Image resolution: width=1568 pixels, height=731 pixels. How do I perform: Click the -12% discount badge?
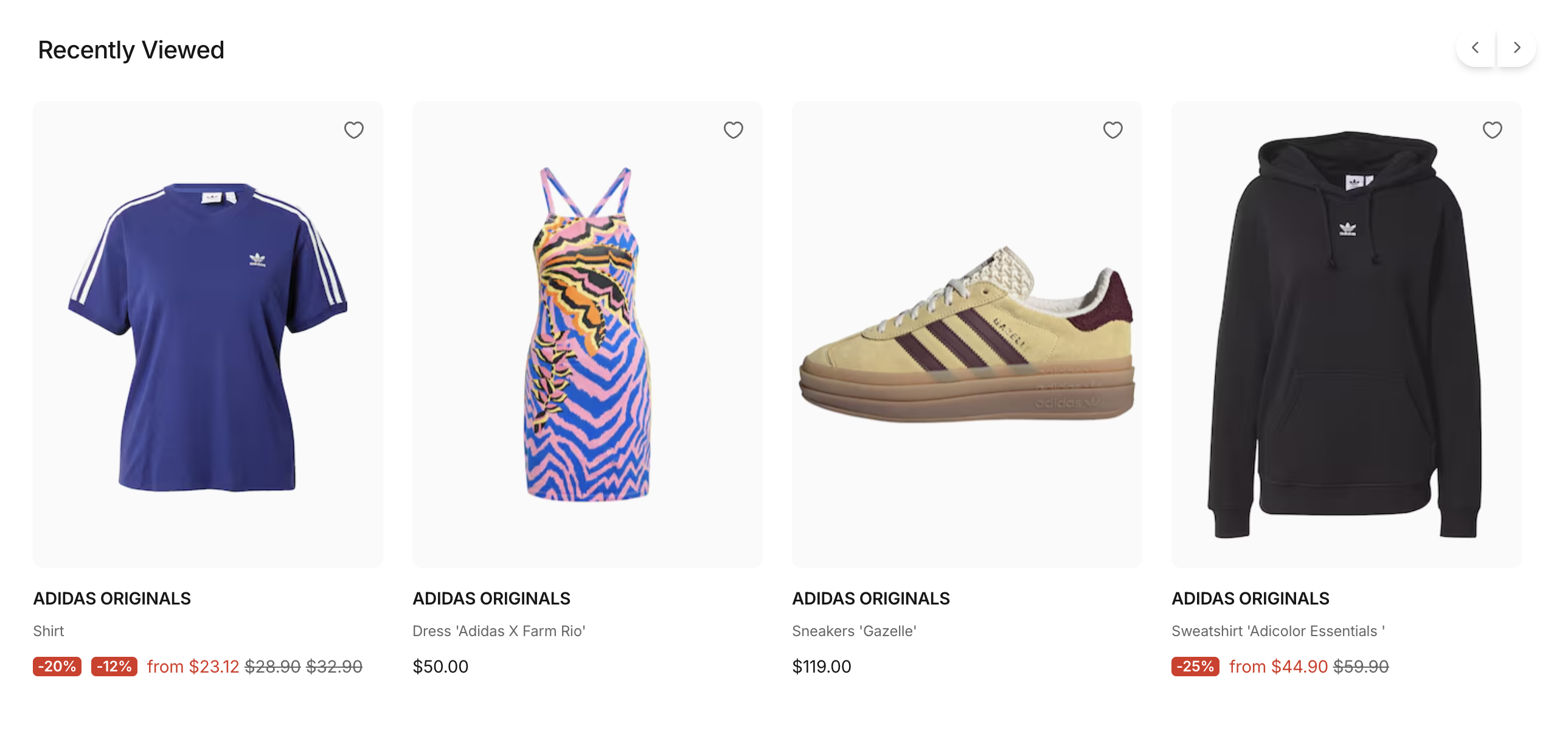(x=114, y=667)
